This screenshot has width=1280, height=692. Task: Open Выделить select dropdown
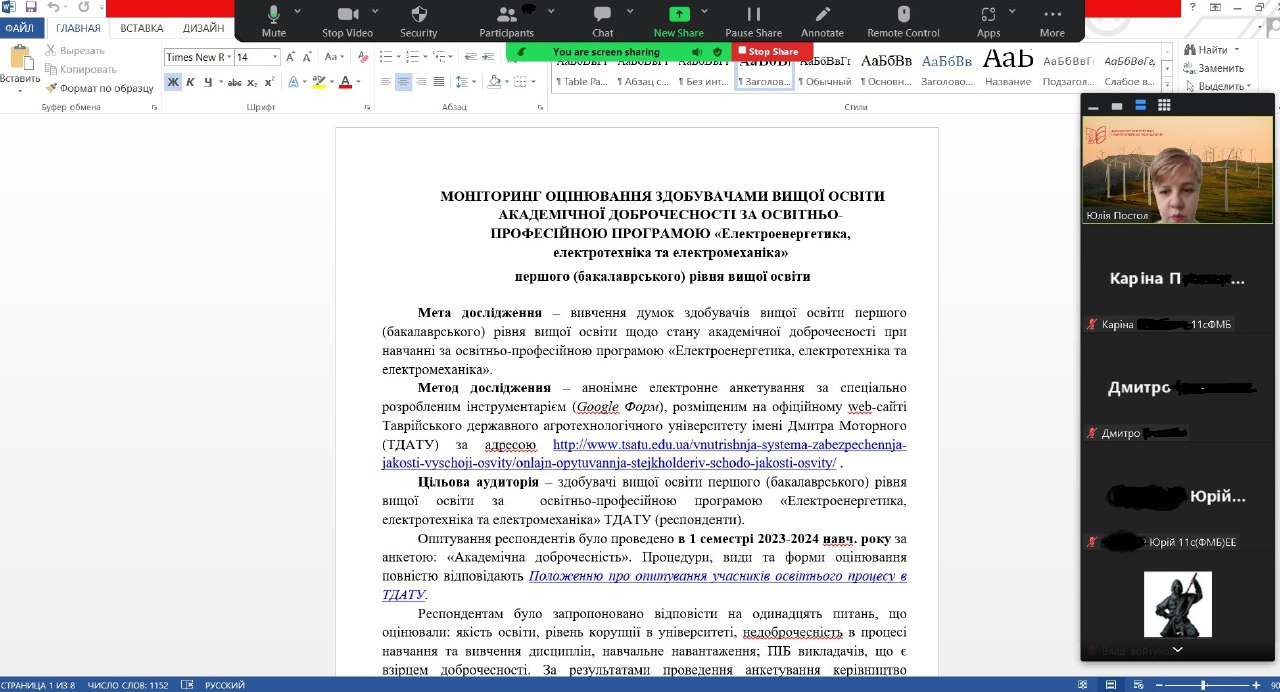point(1217,86)
